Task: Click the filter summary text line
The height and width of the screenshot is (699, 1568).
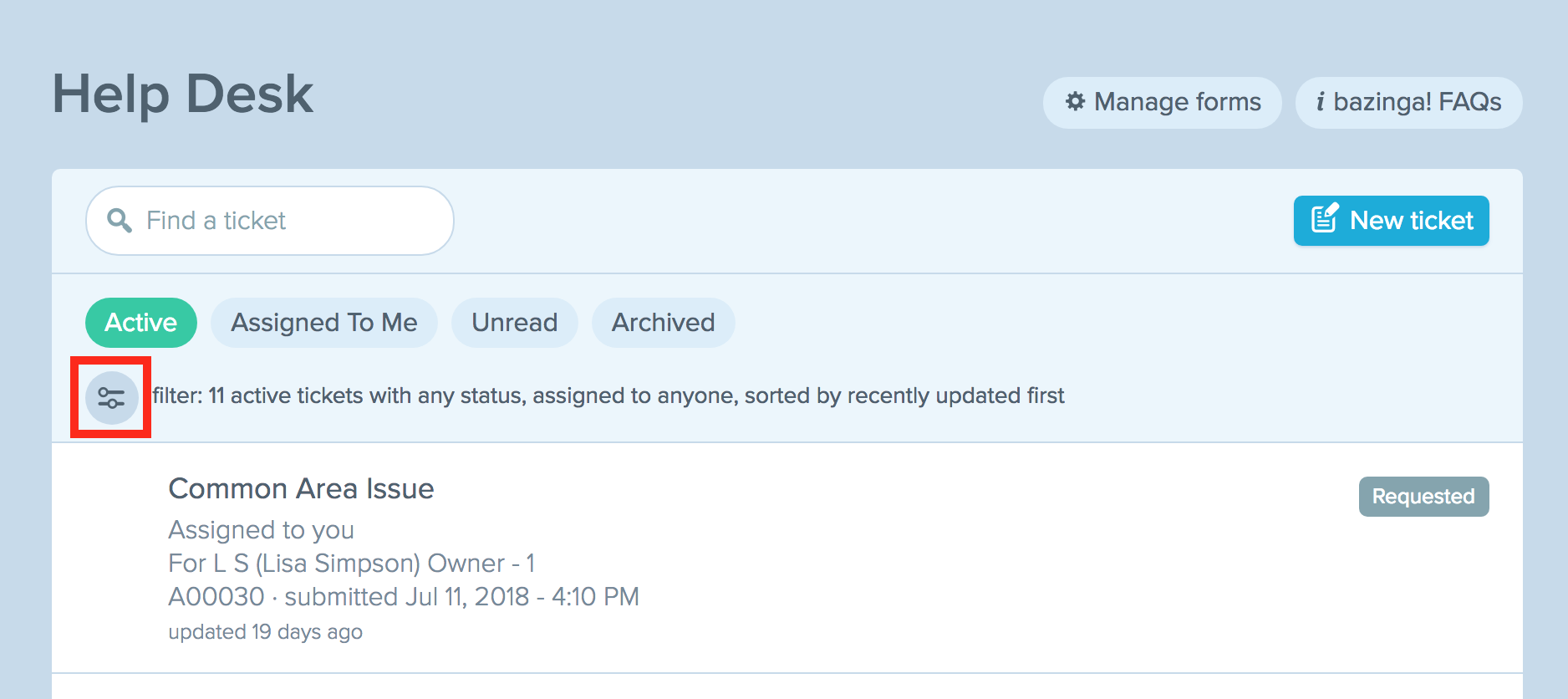Action: [608, 395]
